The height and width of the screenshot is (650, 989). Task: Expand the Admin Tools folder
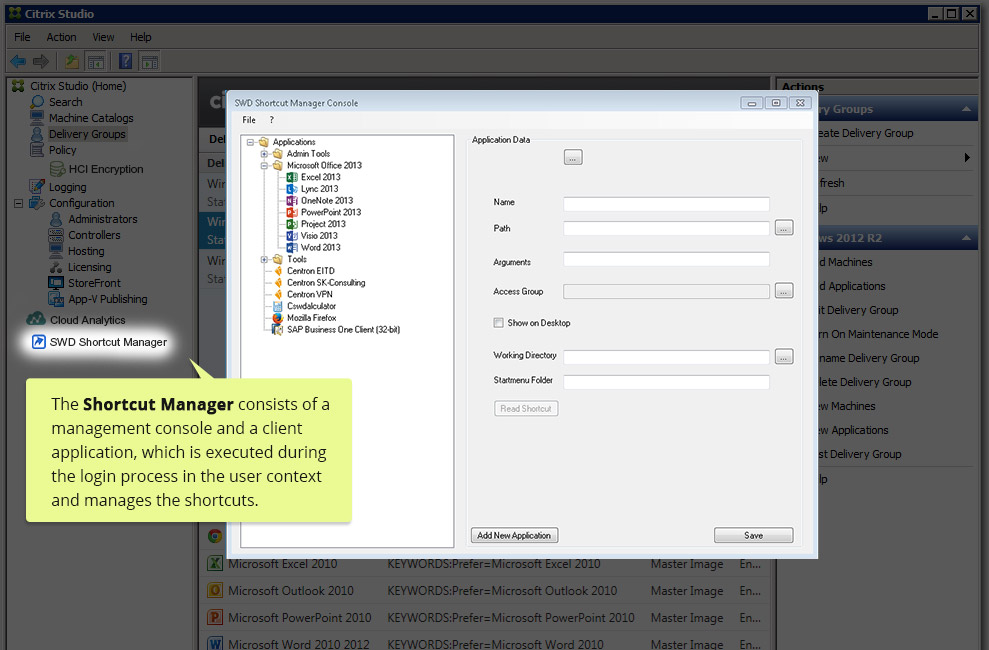pos(264,153)
